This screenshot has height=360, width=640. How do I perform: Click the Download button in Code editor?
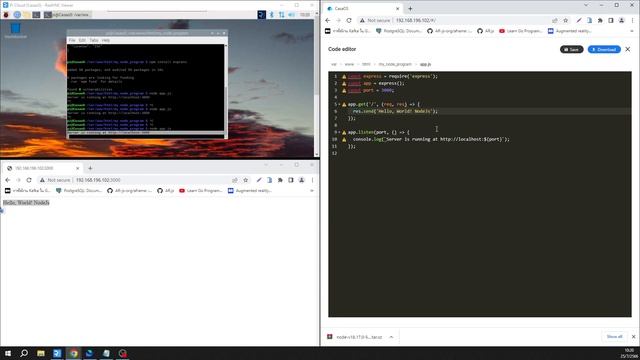click(x=604, y=49)
